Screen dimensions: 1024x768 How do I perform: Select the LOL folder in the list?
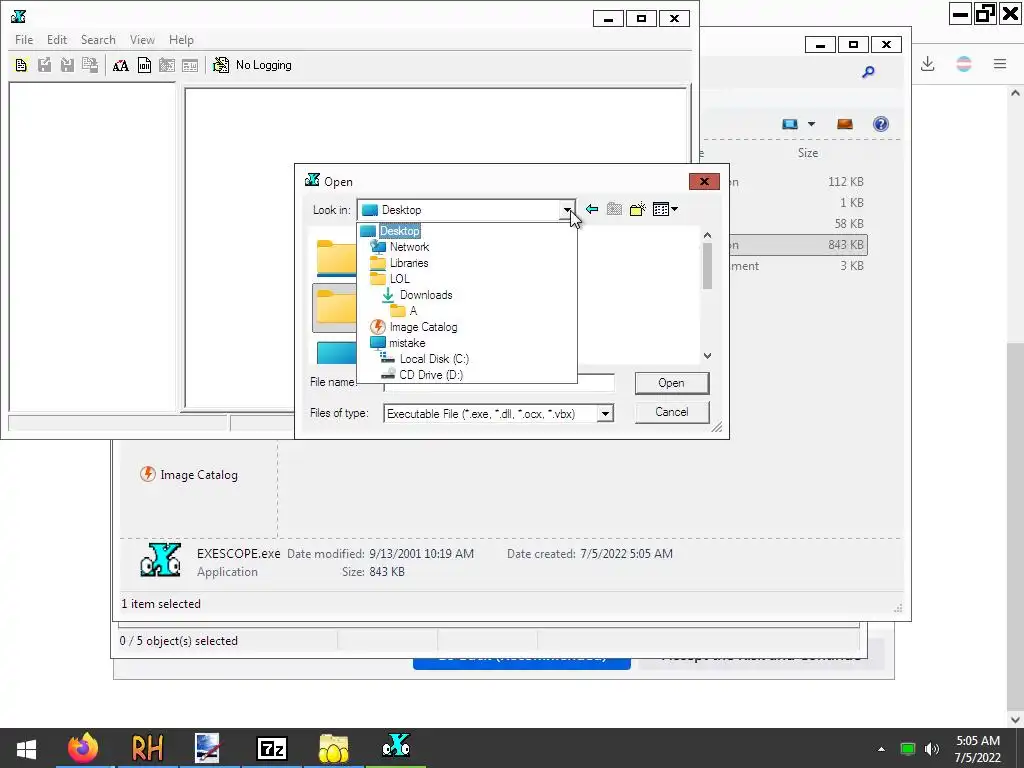400,279
